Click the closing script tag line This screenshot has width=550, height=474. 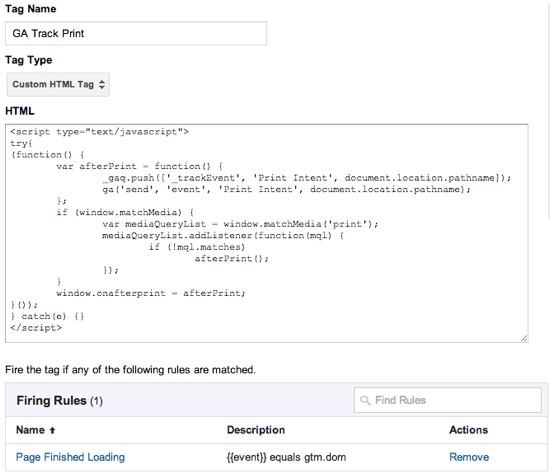pyautogui.click(x=36, y=328)
